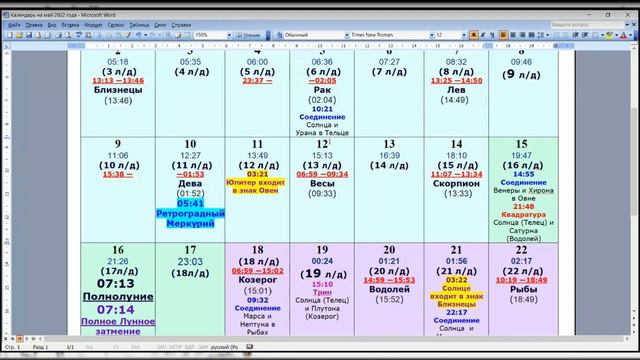Click the Юпитер входит в знак Овен text

point(256,186)
